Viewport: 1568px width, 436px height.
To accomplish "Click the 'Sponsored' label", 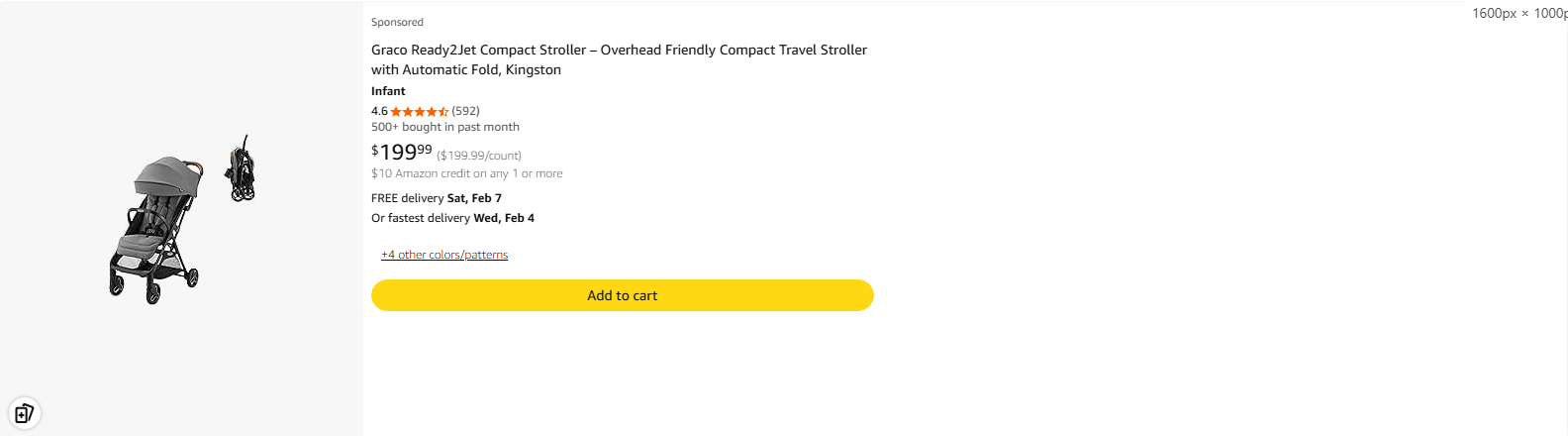I will click(x=397, y=22).
